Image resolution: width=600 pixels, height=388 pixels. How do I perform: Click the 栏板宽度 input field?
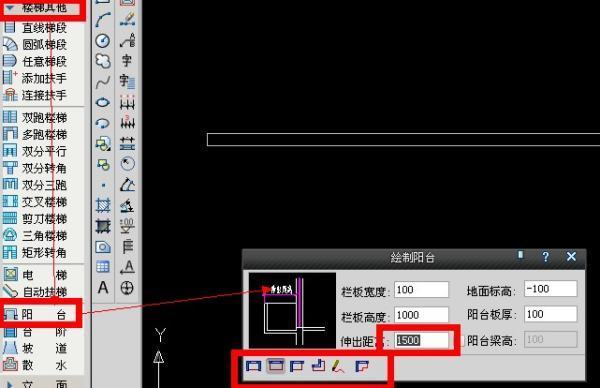[x=421, y=290]
